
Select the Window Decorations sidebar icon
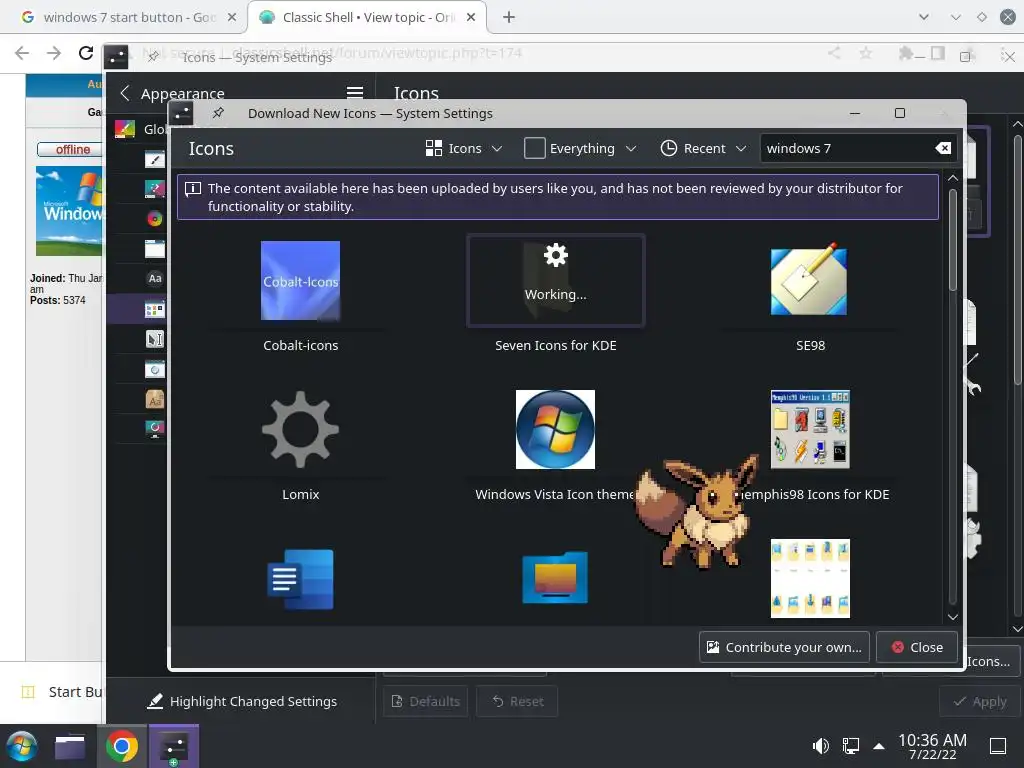point(155,249)
